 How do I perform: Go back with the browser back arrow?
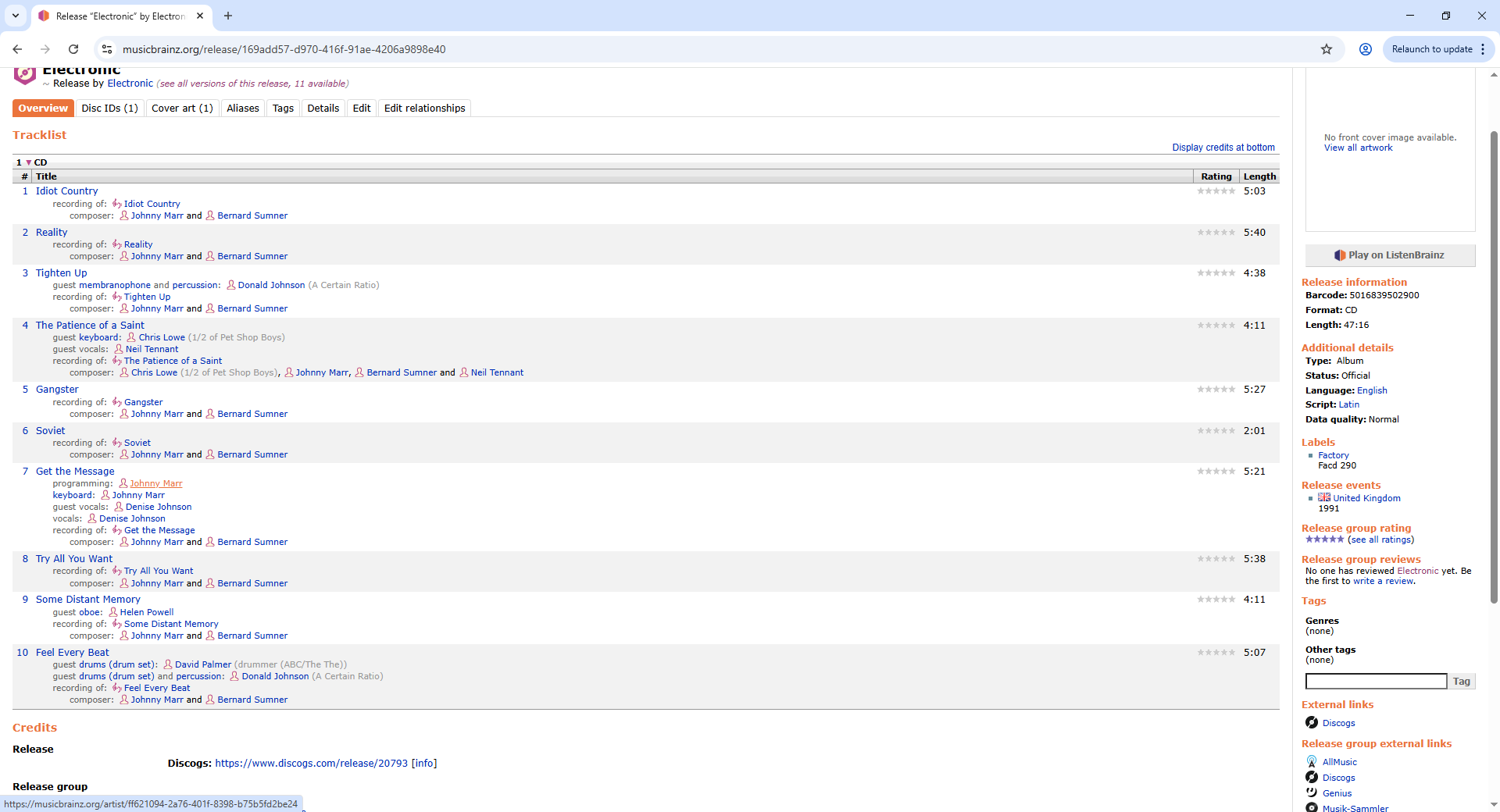pos(17,49)
